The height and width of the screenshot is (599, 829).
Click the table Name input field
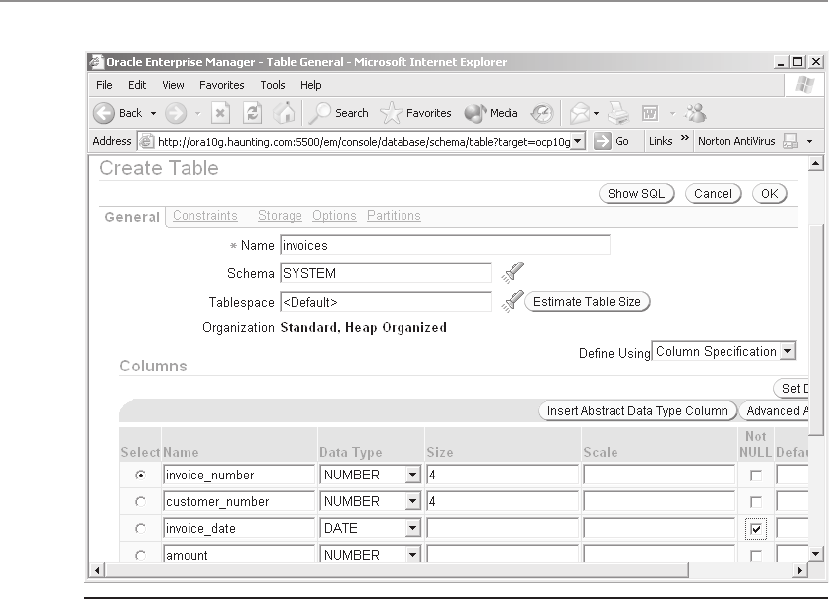(x=446, y=245)
